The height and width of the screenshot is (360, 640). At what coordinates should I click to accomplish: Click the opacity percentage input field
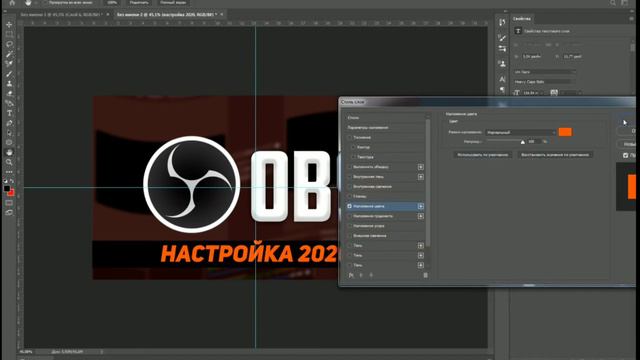click(533, 142)
